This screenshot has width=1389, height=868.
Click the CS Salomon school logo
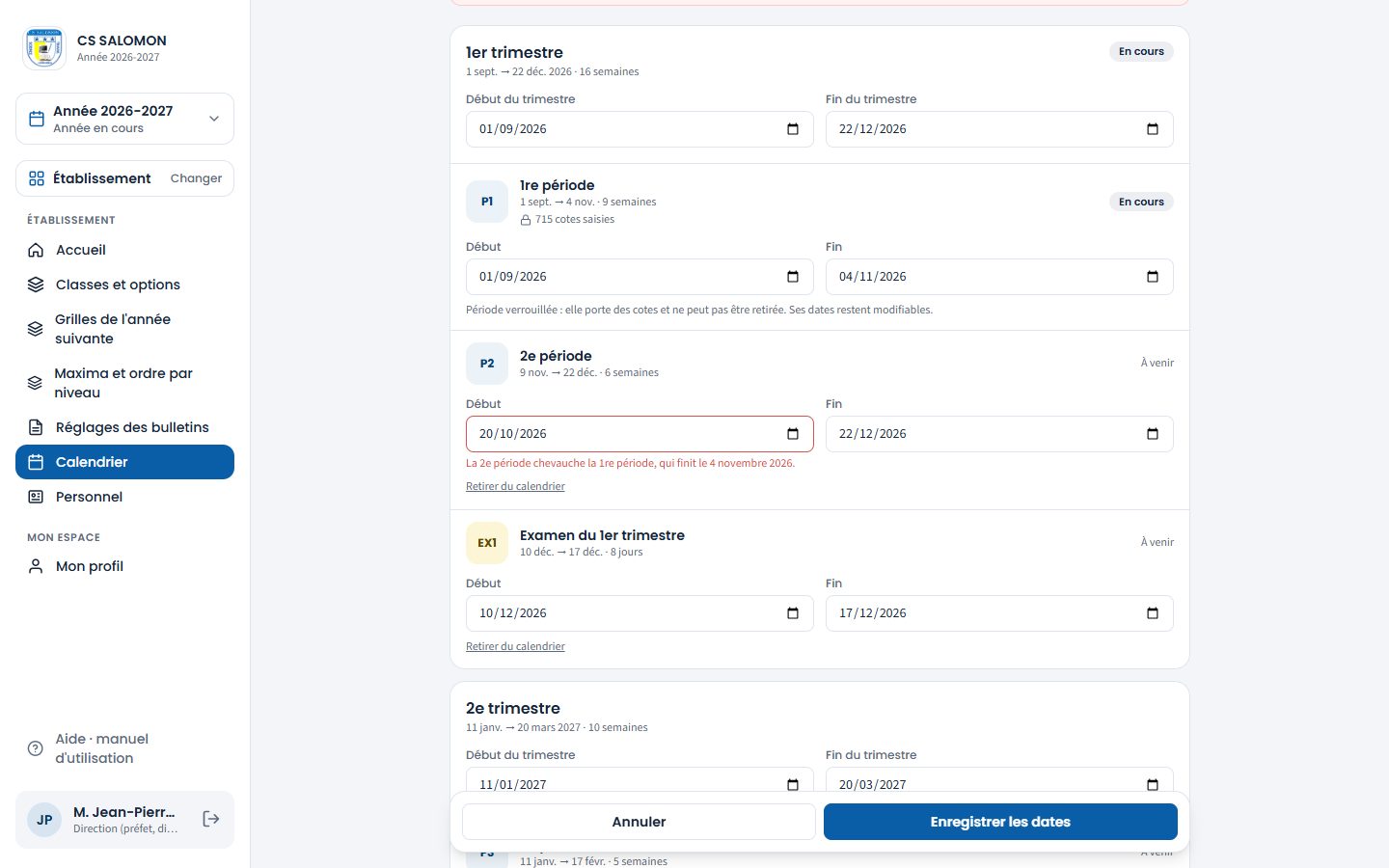point(44,48)
